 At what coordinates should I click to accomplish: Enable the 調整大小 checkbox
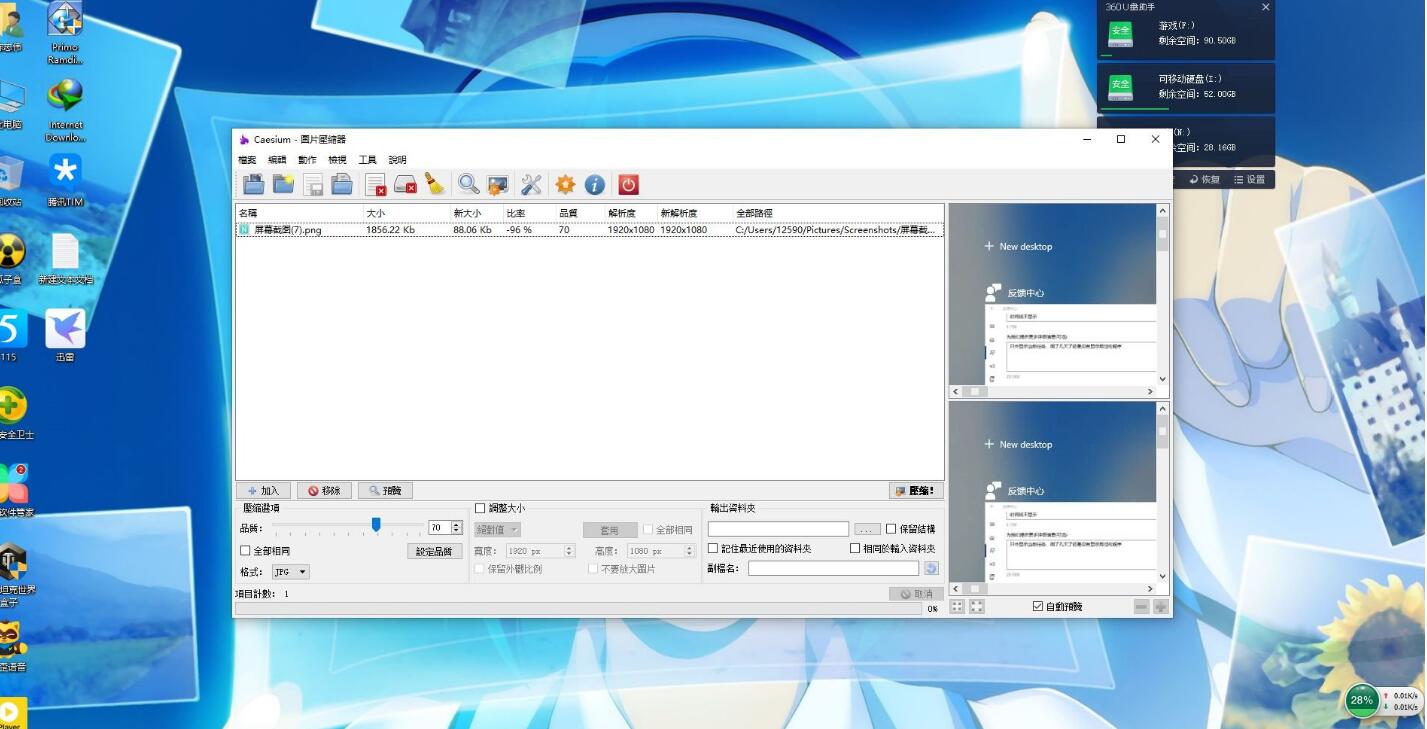coord(480,508)
